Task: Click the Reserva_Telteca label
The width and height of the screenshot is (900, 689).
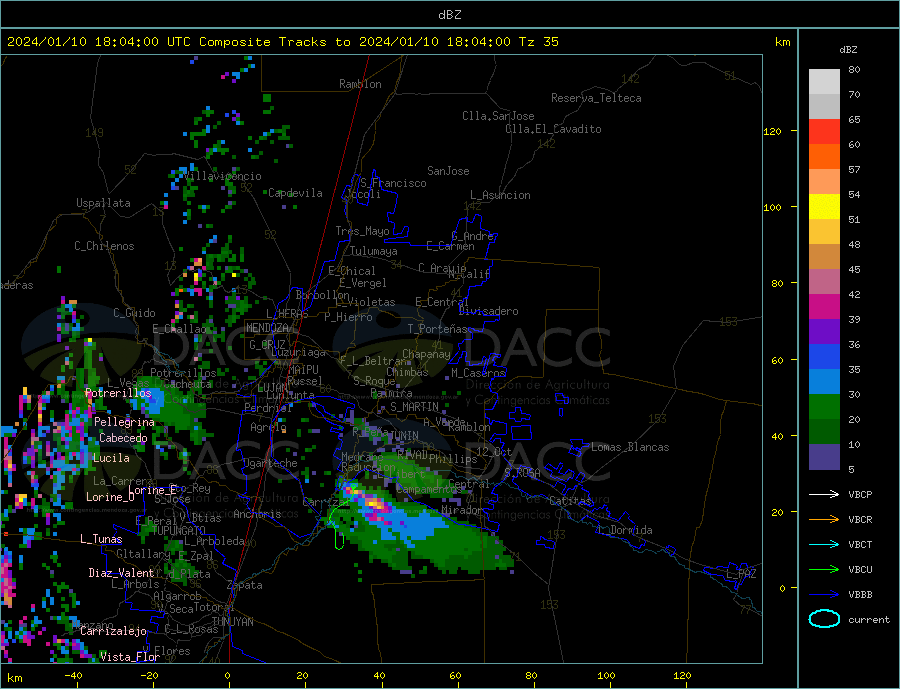Action: pos(596,98)
